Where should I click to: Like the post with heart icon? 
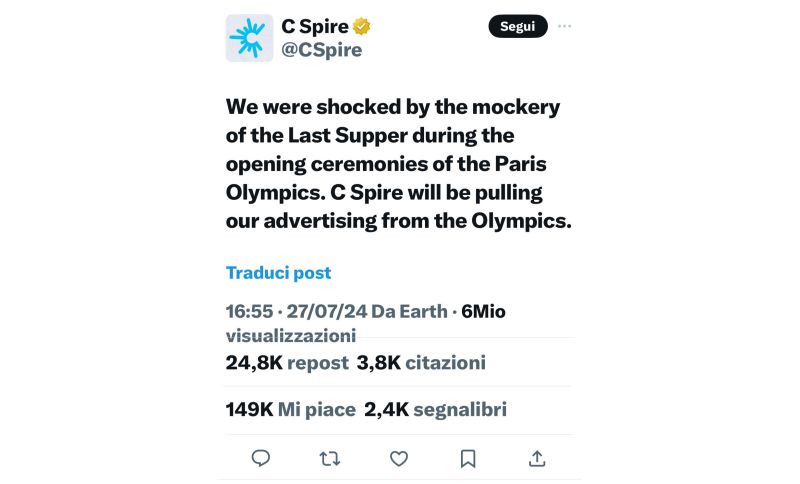coord(399,458)
